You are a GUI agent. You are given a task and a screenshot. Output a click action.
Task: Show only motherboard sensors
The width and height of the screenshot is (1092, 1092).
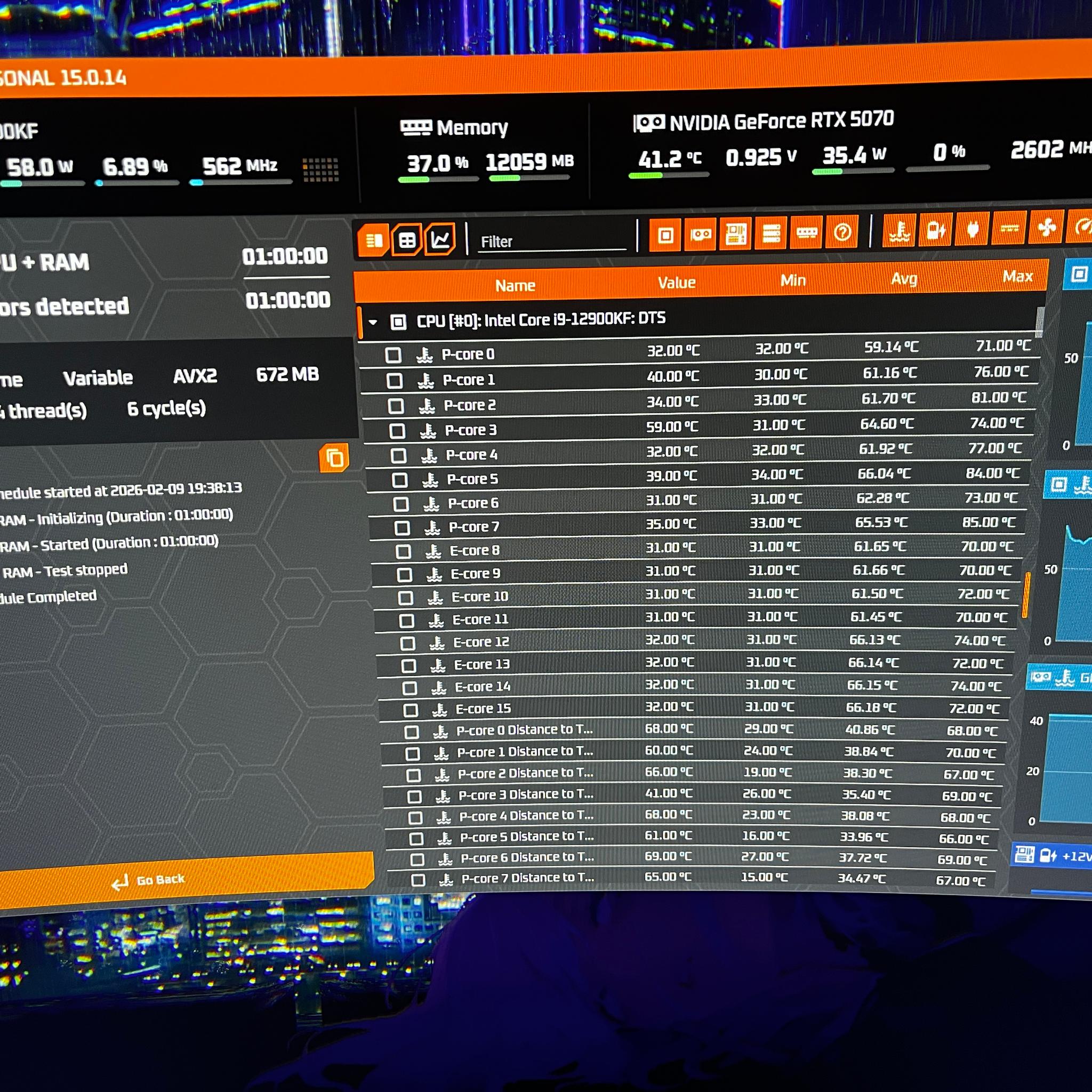tap(735, 234)
